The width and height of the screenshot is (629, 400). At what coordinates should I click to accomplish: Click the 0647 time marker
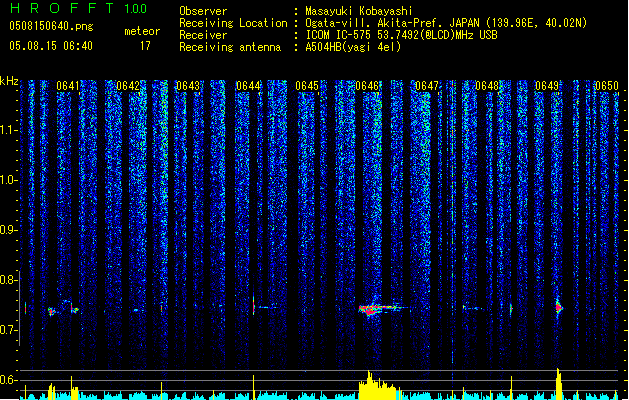tap(427, 86)
